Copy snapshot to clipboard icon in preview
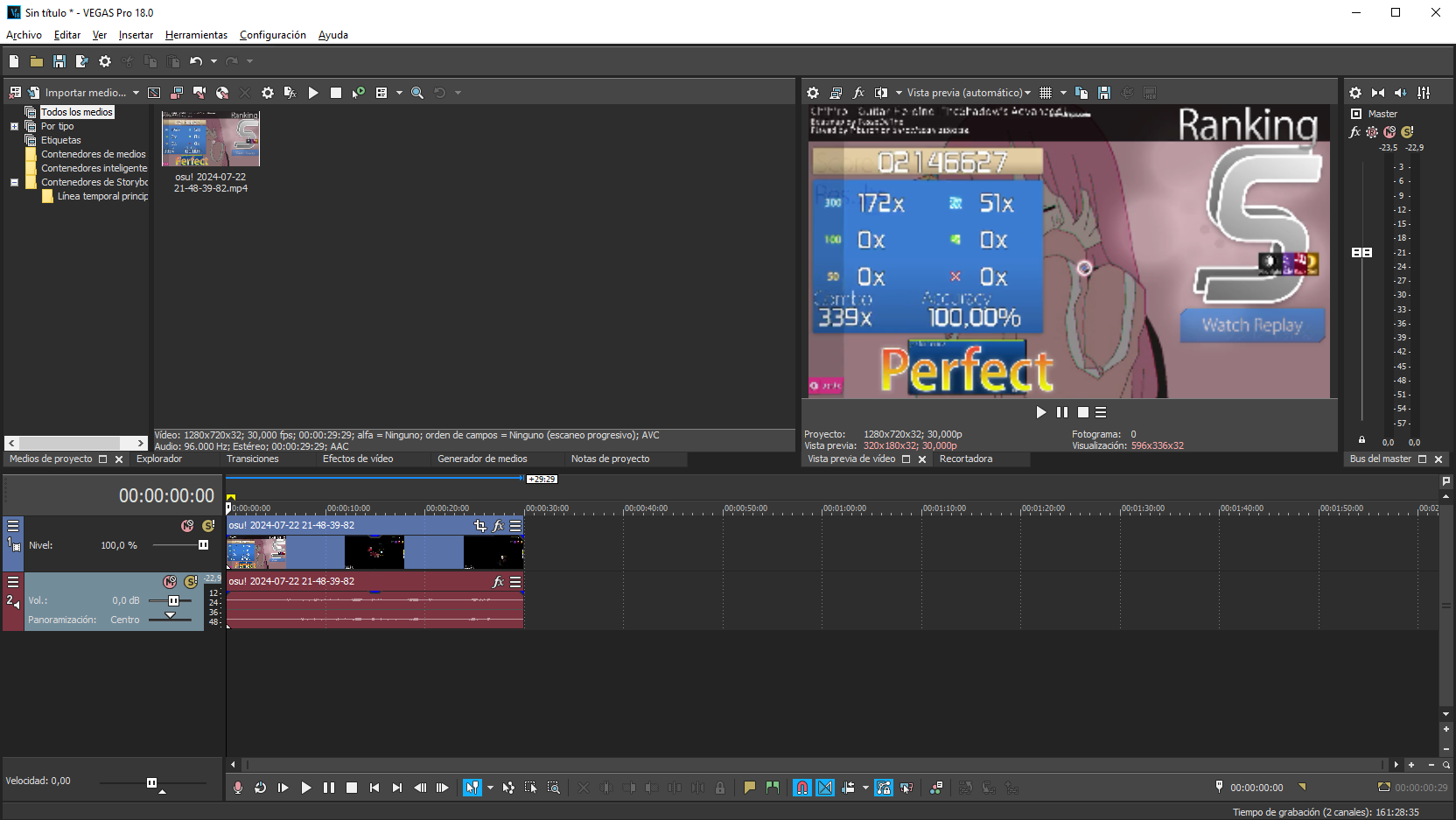The height and width of the screenshot is (820, 1456). (x=1081, y=93)
